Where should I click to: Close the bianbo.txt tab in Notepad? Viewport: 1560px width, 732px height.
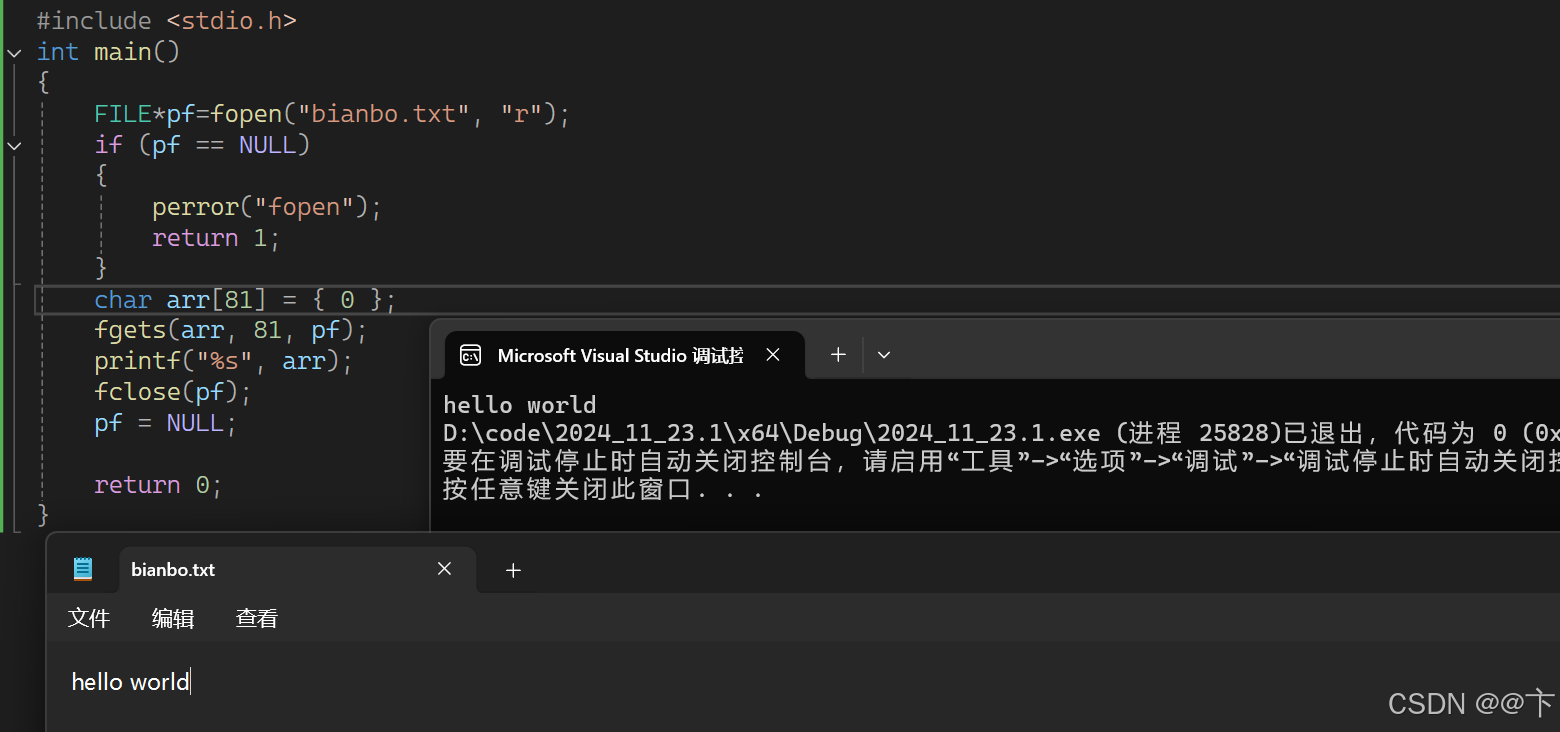coord(445,569)
